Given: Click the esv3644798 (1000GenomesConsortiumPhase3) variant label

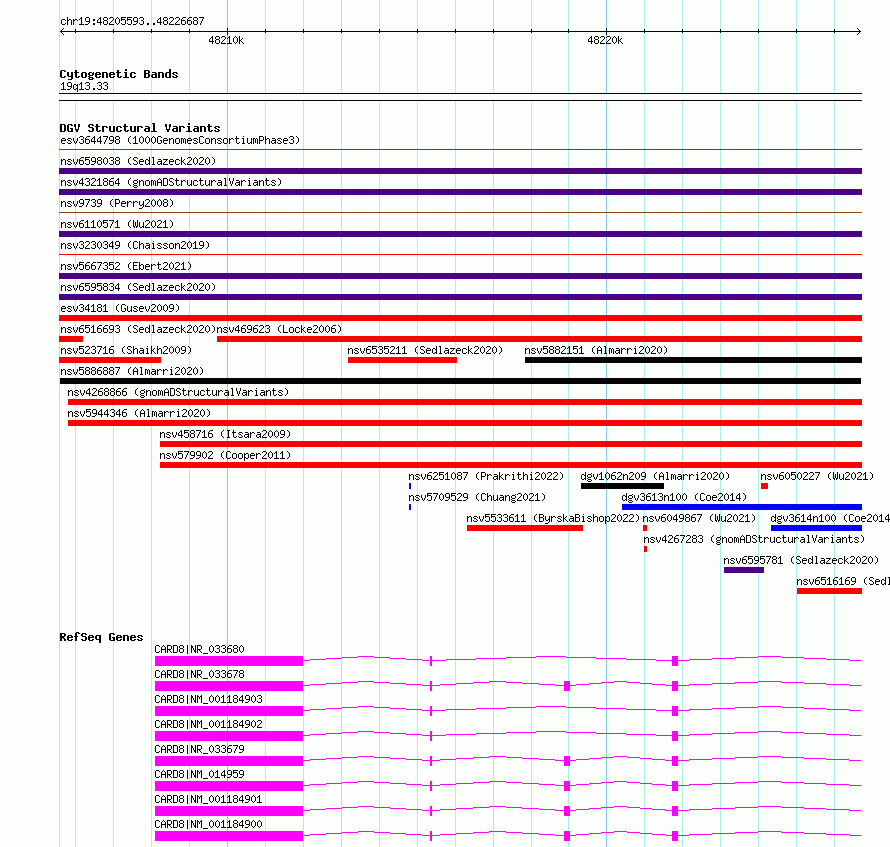Looking at the screenshot, I should 180,140.
